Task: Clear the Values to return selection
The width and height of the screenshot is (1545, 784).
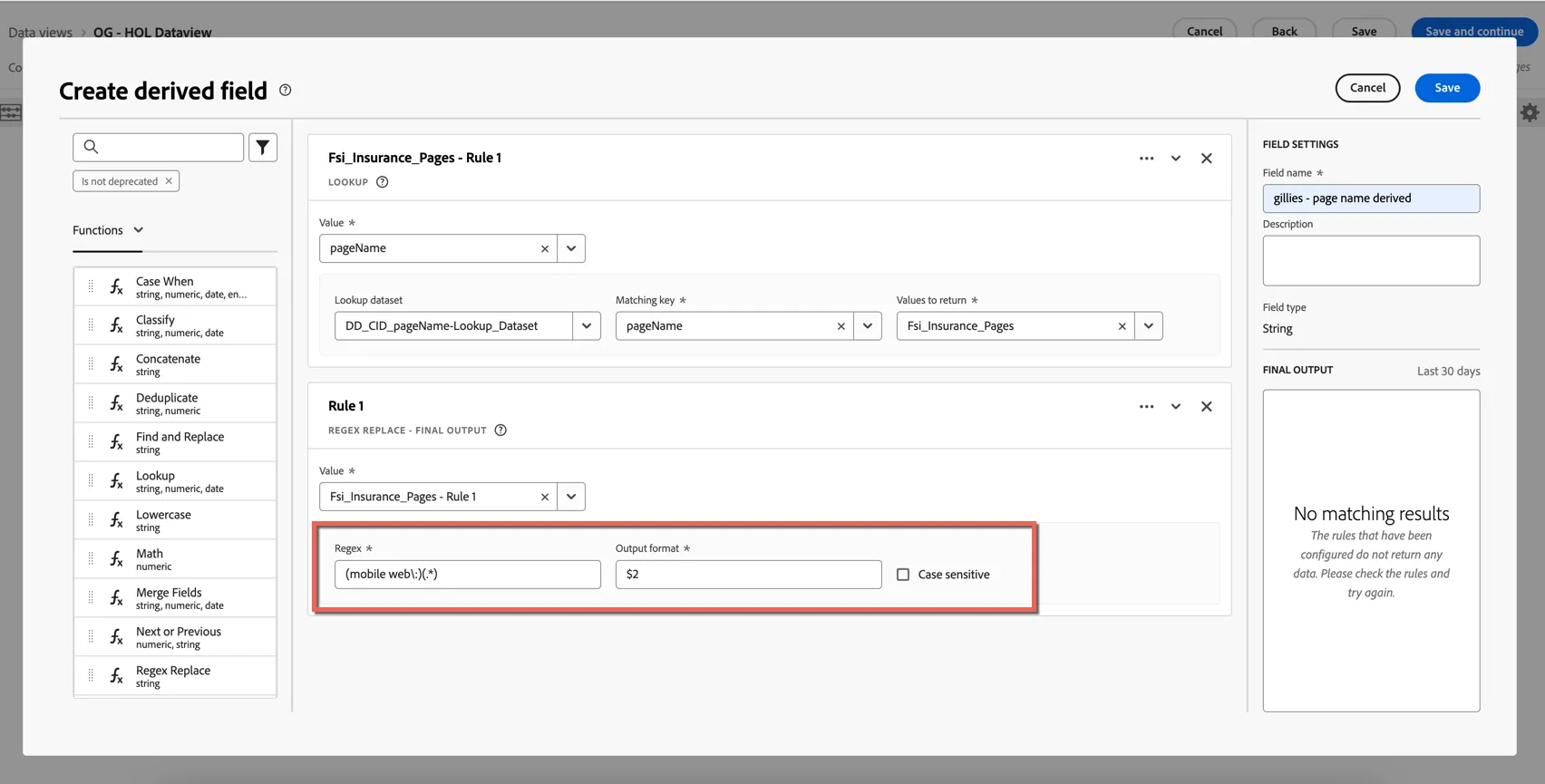Action: click(x=1122, y=326)
